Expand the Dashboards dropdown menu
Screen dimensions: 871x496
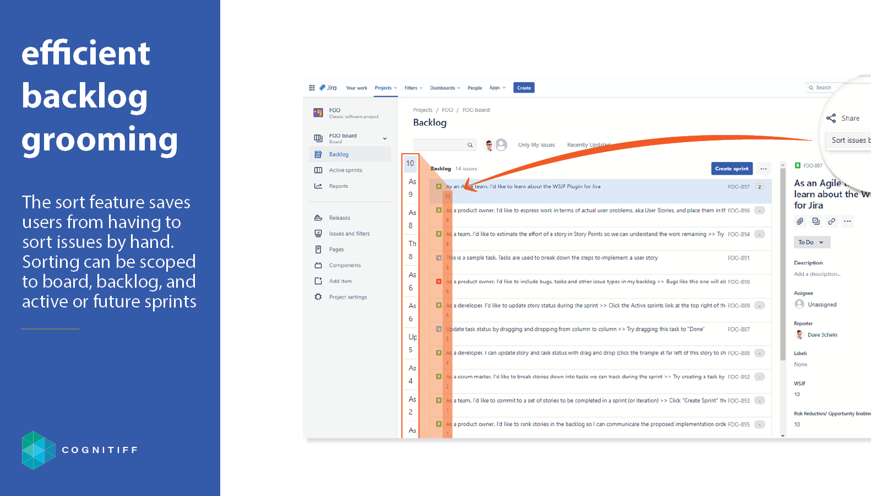(445, 88)
